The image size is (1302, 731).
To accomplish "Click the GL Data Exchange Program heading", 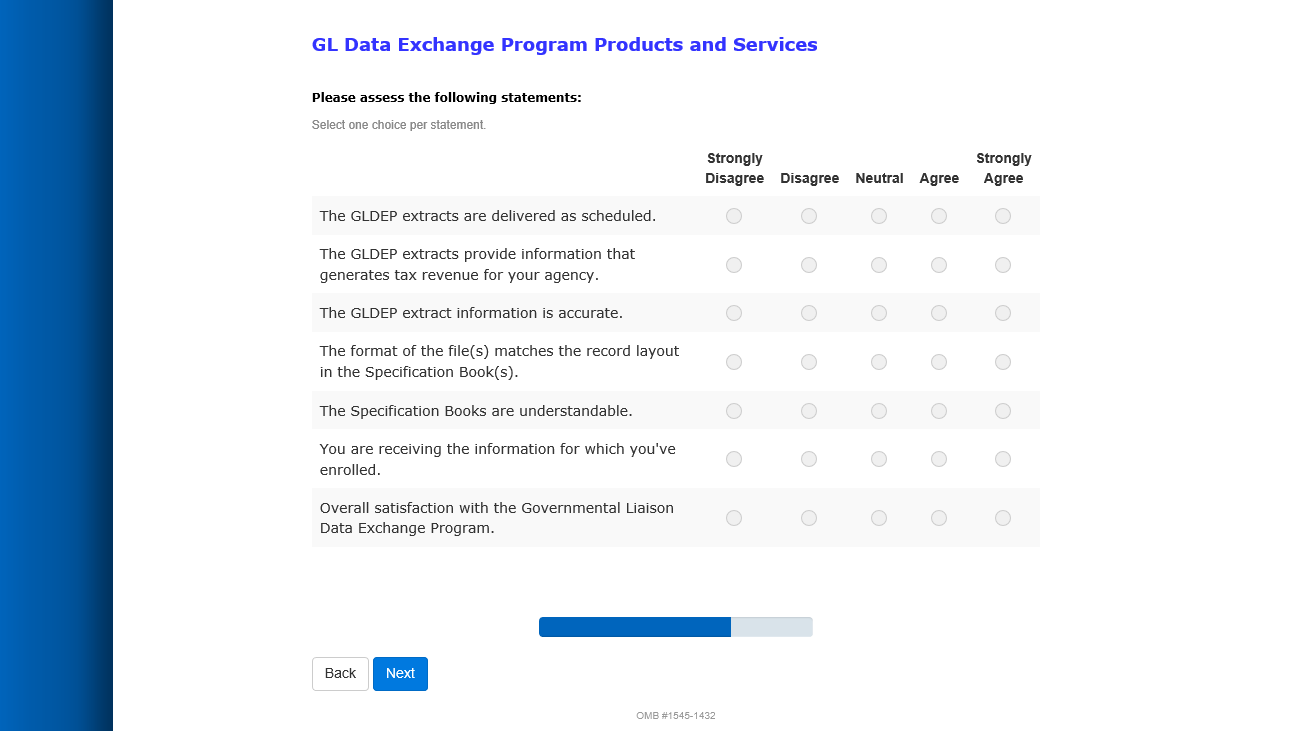I will (x=564, y=45).
